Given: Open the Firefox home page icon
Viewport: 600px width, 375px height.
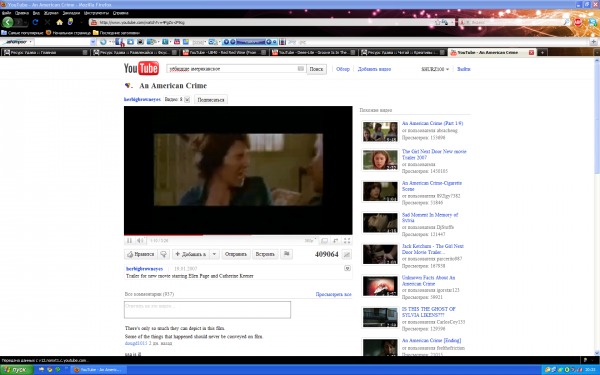Looking at the screenshot, I should pos(59,22).
